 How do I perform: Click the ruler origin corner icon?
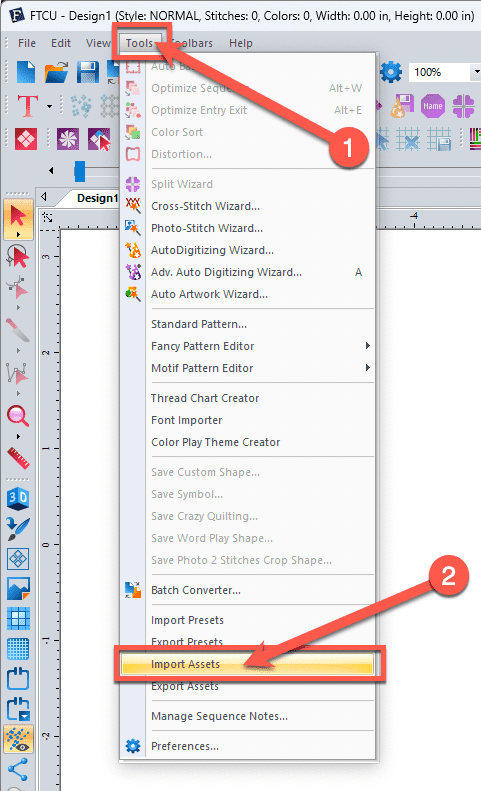tap(47, 217)
